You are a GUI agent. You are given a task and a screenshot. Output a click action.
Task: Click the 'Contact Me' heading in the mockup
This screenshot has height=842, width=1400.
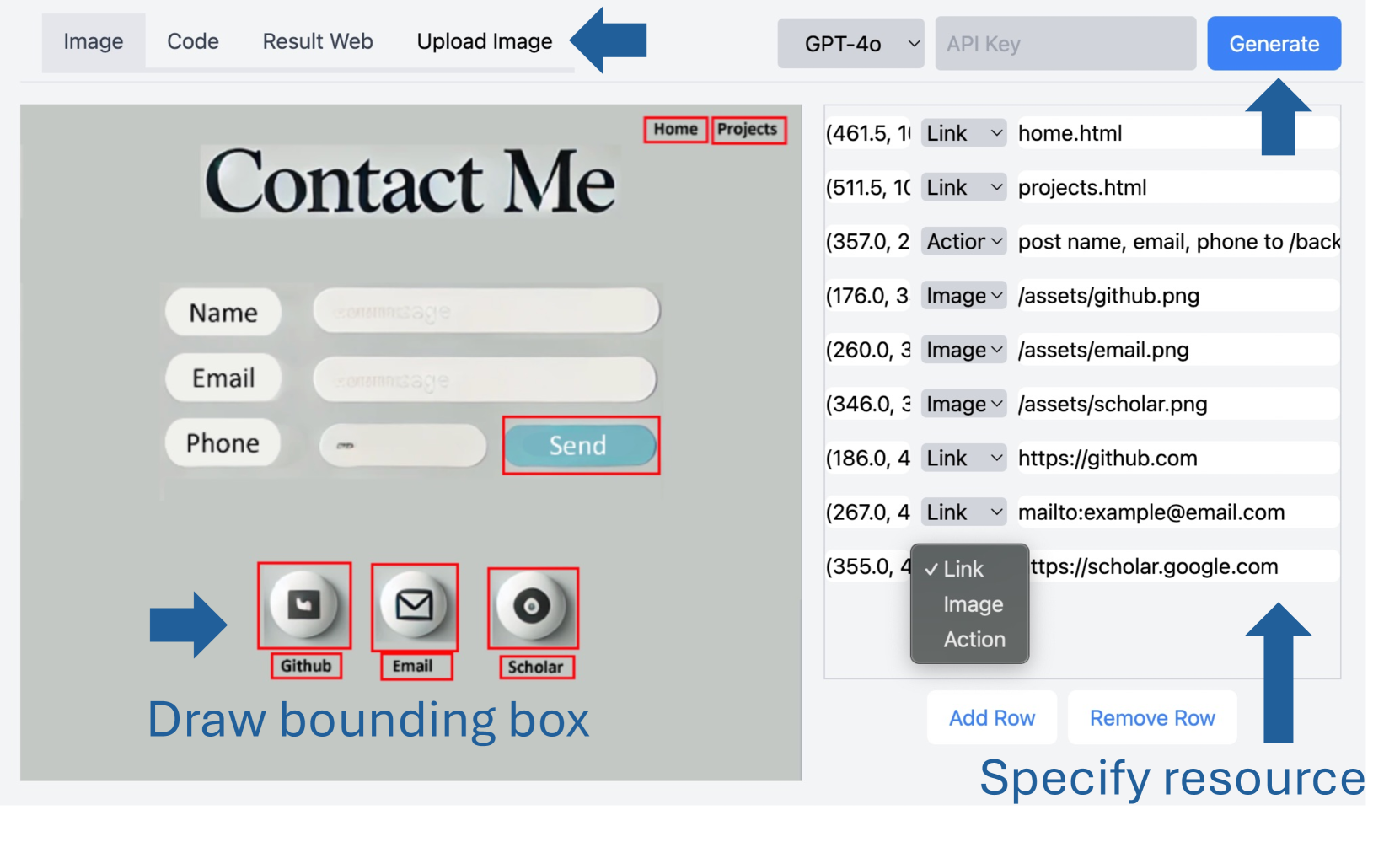(410, 181)
